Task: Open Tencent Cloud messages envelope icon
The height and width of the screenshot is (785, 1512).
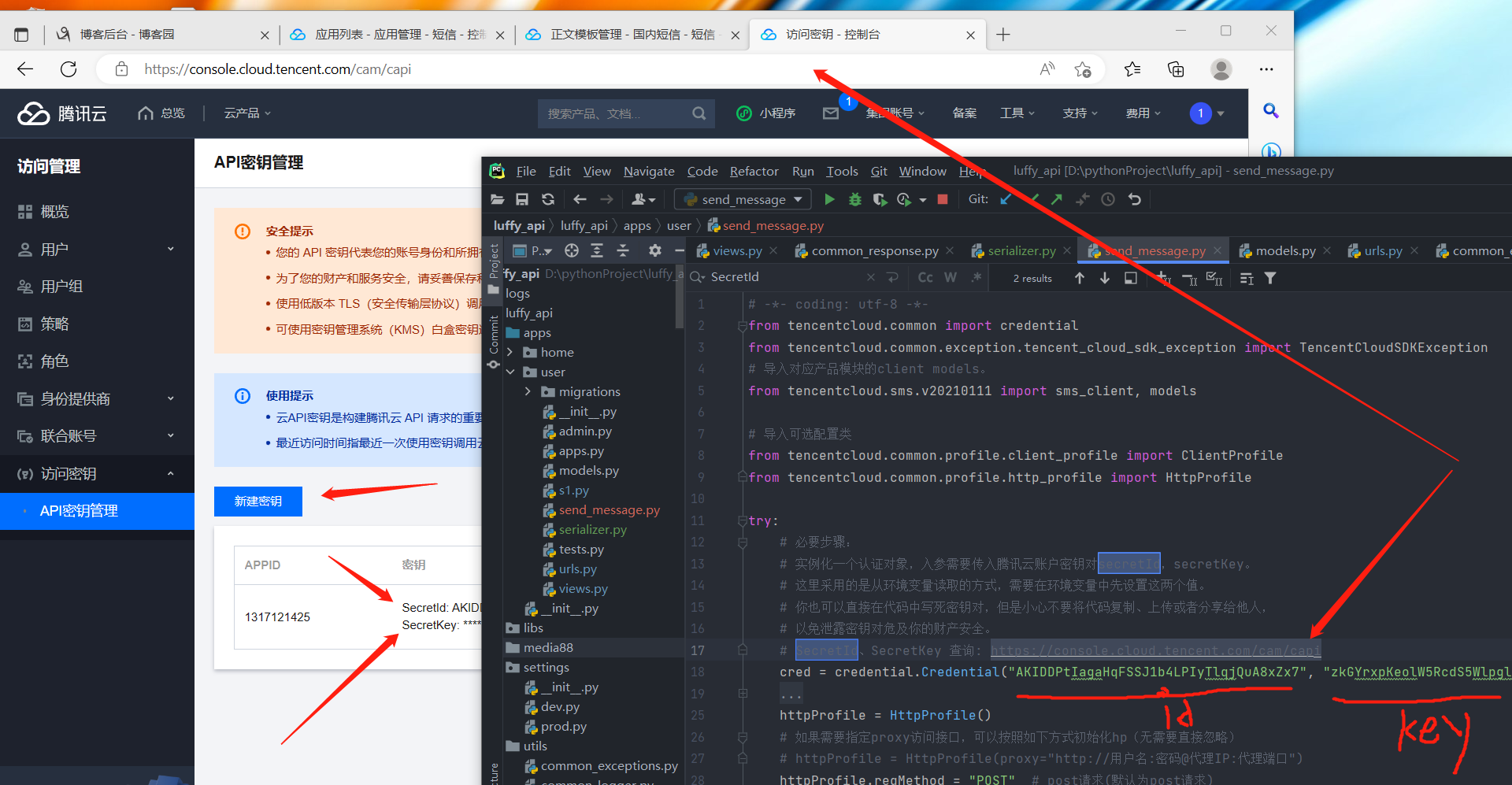Action: pos(831,113)
